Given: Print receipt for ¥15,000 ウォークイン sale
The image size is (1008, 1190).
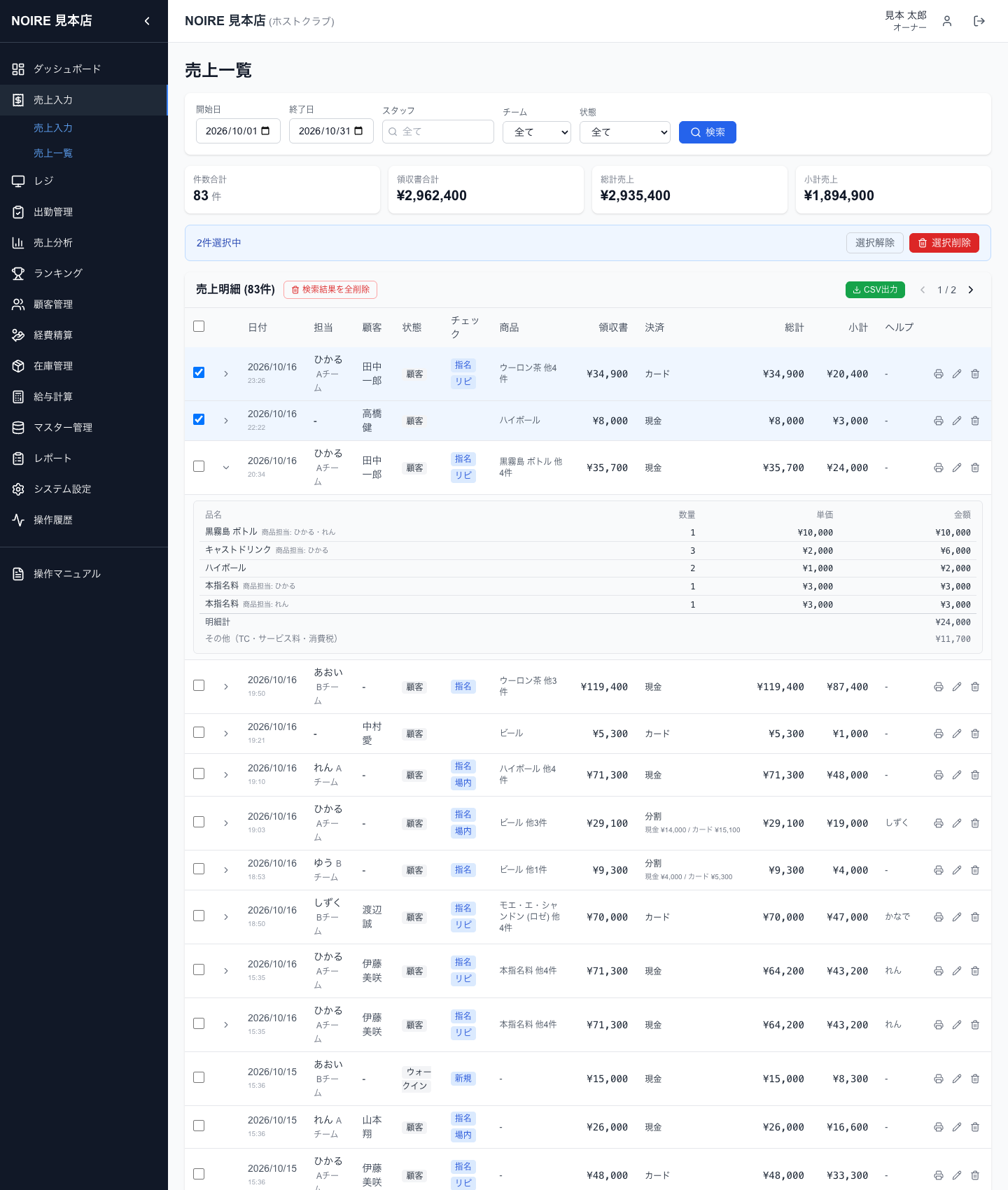Looking at the screenshot, I should pyautogui.click(x=939, y=1079).
